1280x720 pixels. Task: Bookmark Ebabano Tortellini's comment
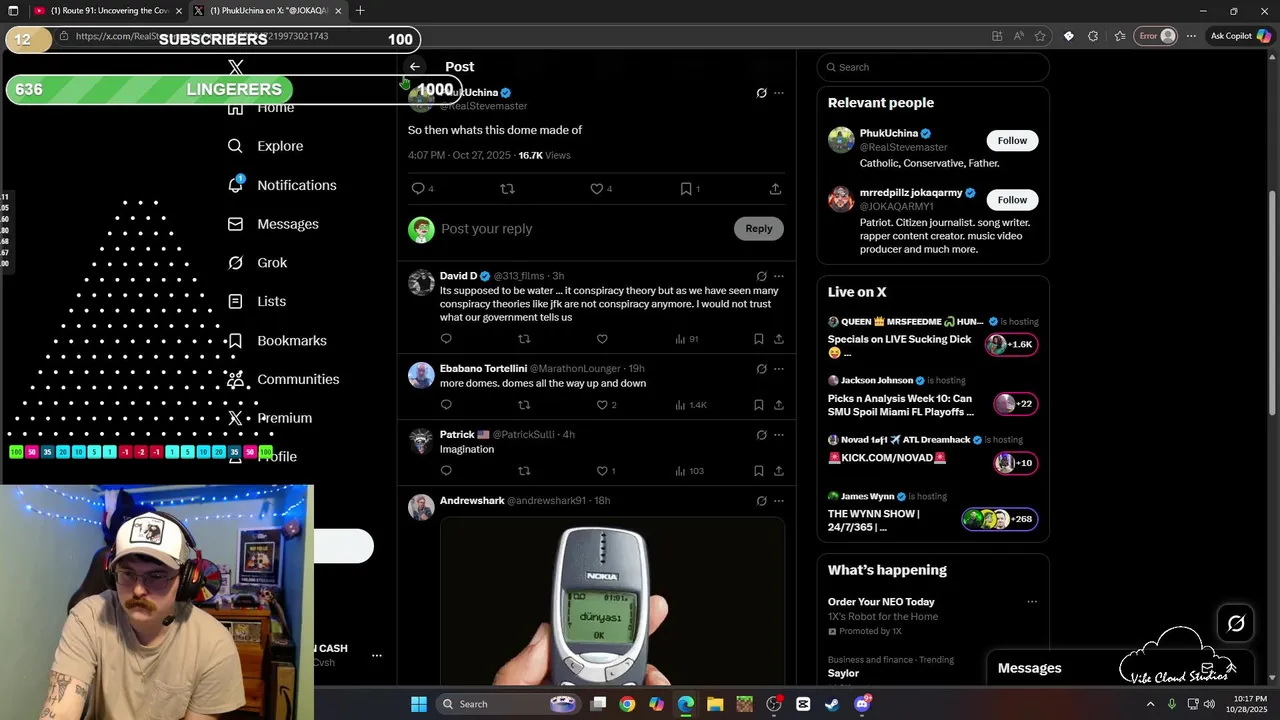pyautogui.click(x=759, y=405)
